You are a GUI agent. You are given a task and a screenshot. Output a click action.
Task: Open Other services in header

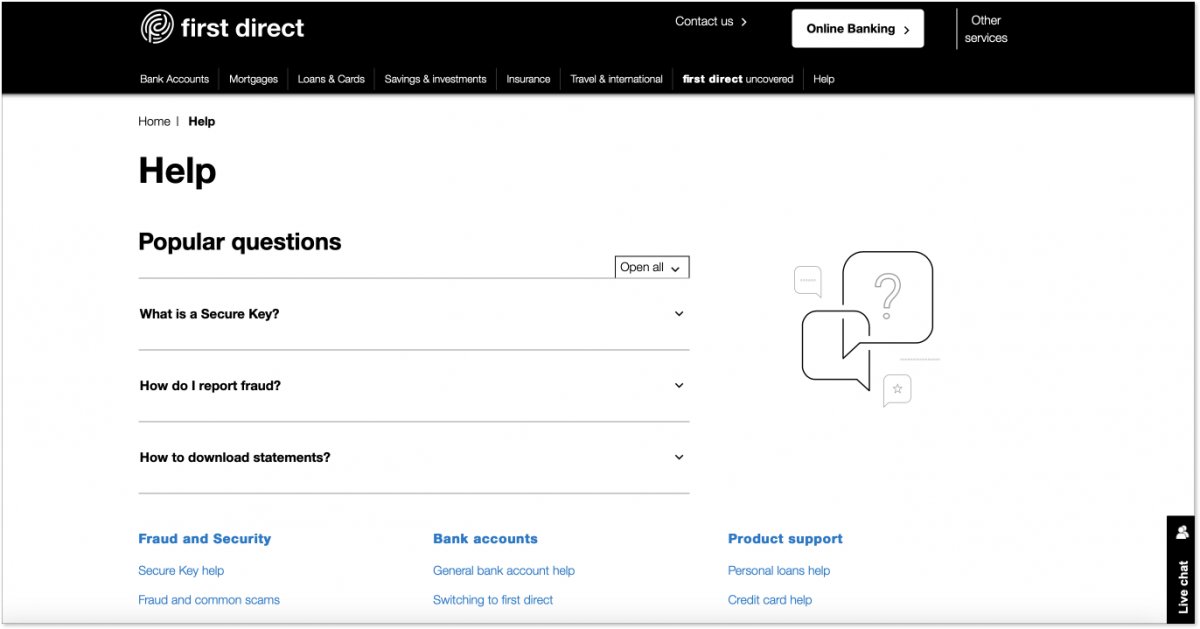pyautogui.click(x=985, y=29)
